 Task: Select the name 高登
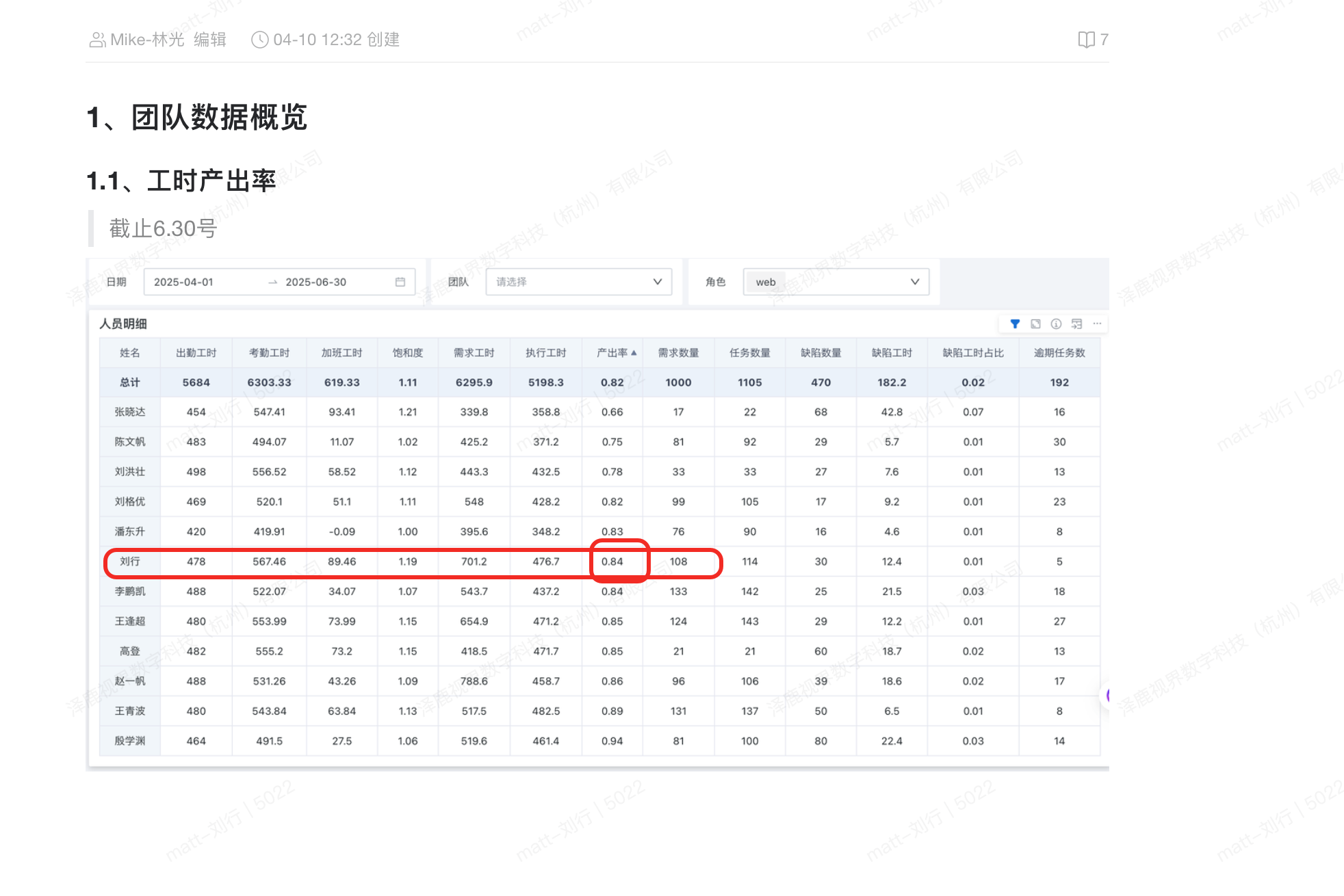(130, 651)
